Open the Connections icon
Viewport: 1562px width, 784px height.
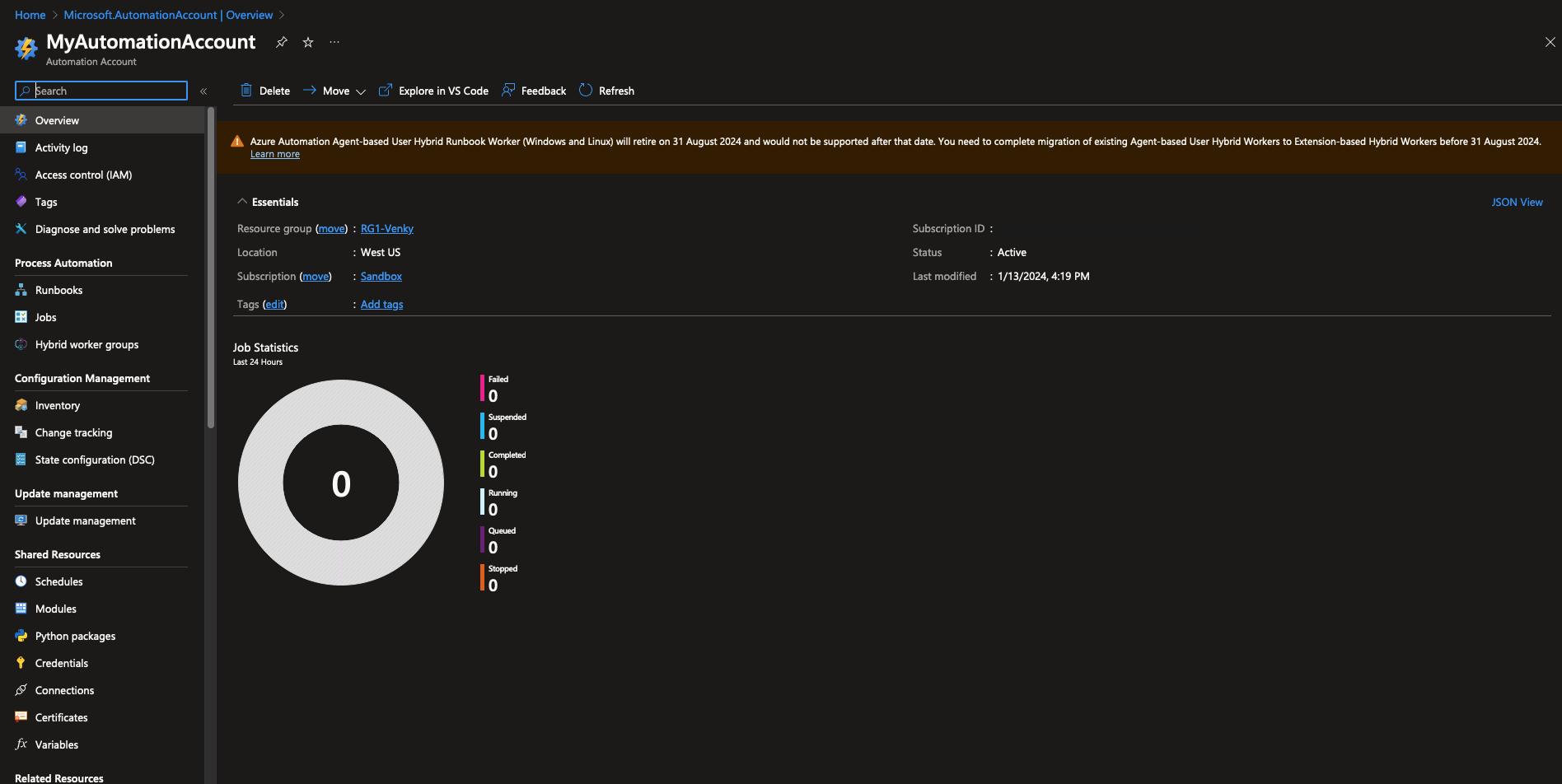[21, 690]
